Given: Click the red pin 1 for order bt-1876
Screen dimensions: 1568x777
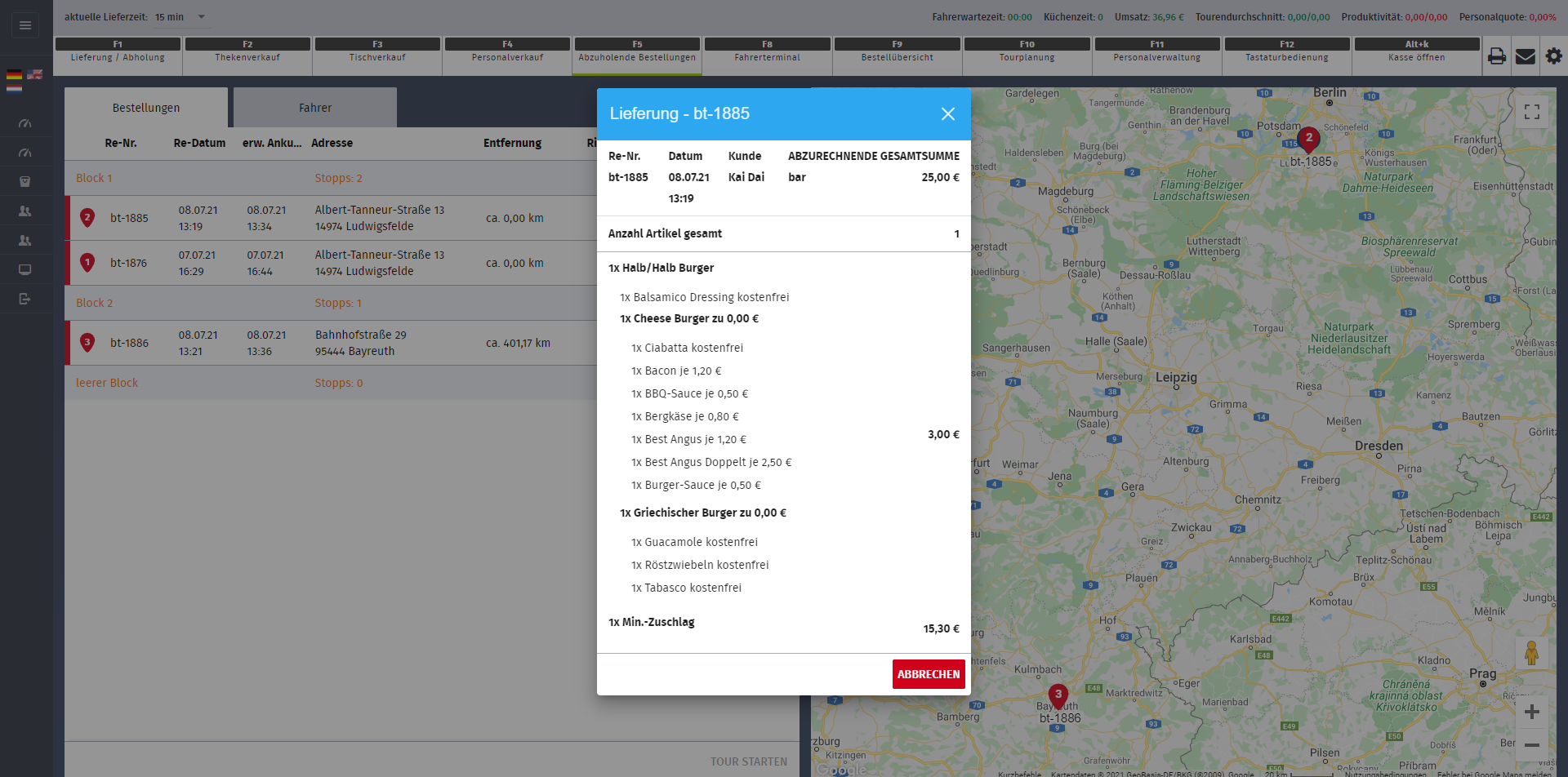Looking at the screenshot, I should [x=87, y=263].
